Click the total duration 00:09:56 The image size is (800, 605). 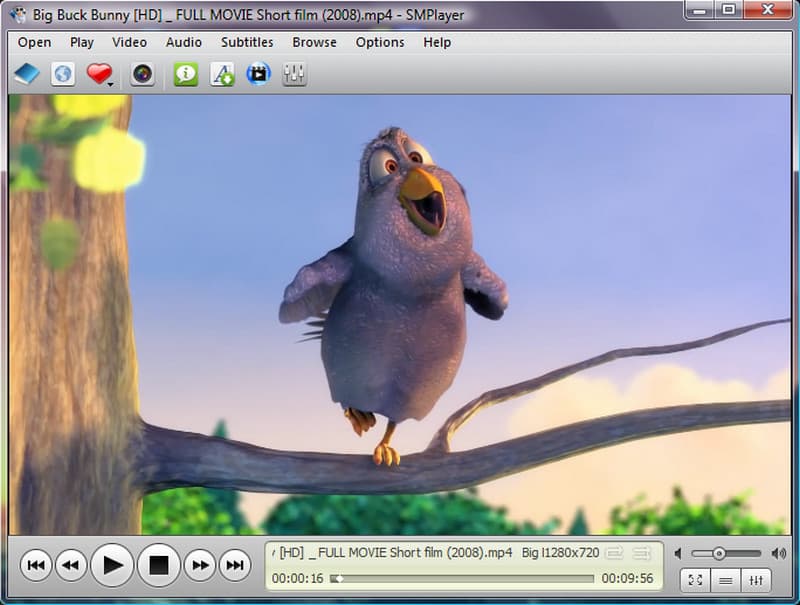[x=627, y=578]
